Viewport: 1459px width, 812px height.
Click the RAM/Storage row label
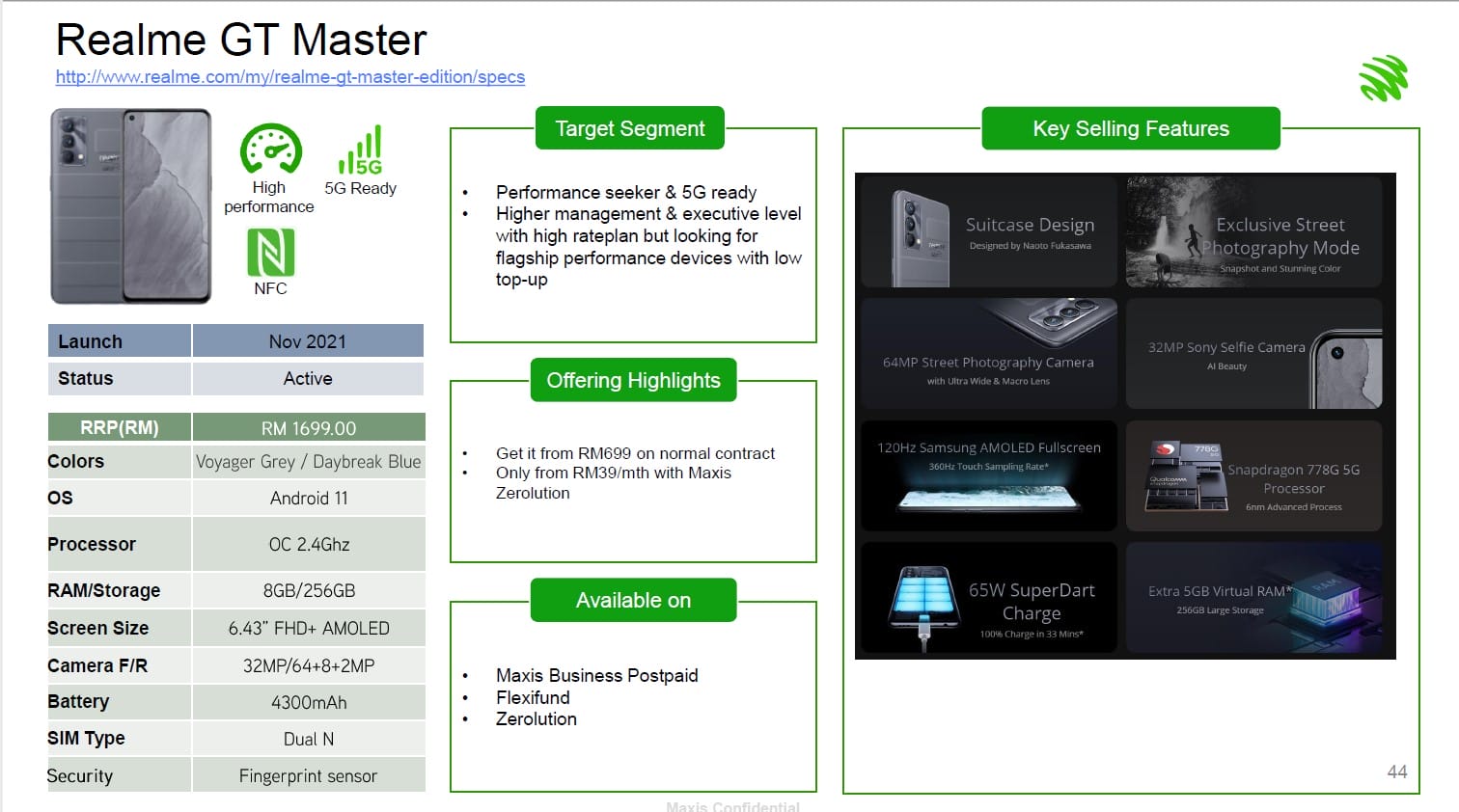point(120,590)
